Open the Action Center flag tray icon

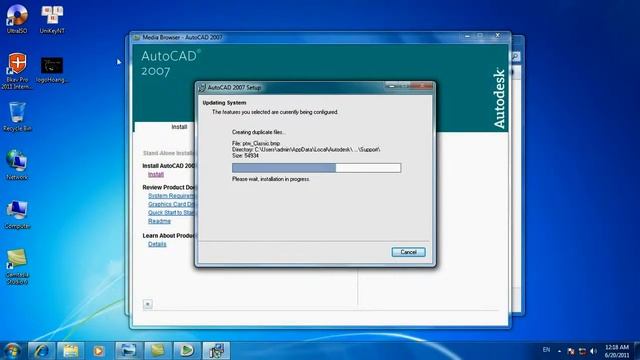click(571, 351)
